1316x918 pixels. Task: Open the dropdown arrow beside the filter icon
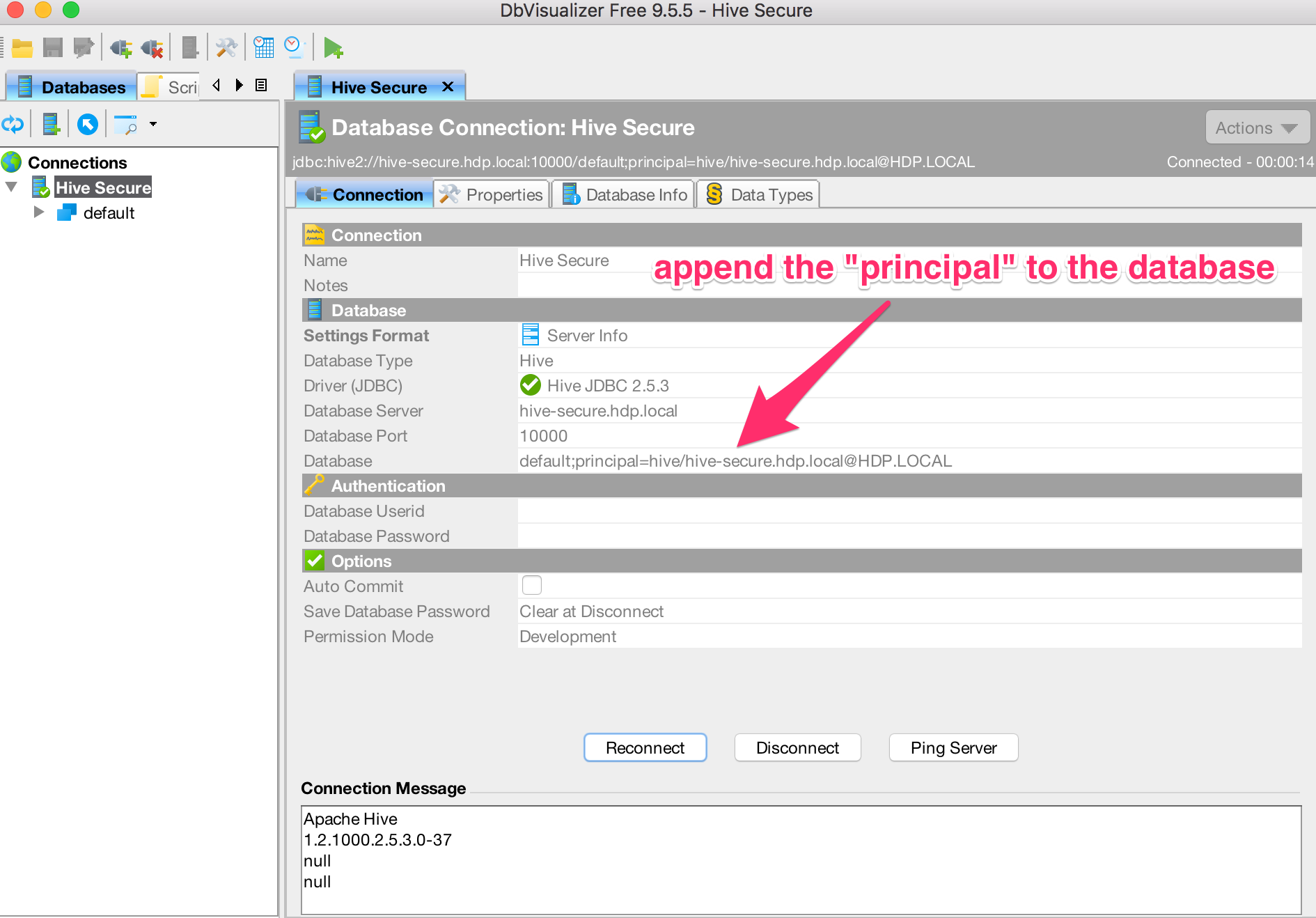[153, 124]
